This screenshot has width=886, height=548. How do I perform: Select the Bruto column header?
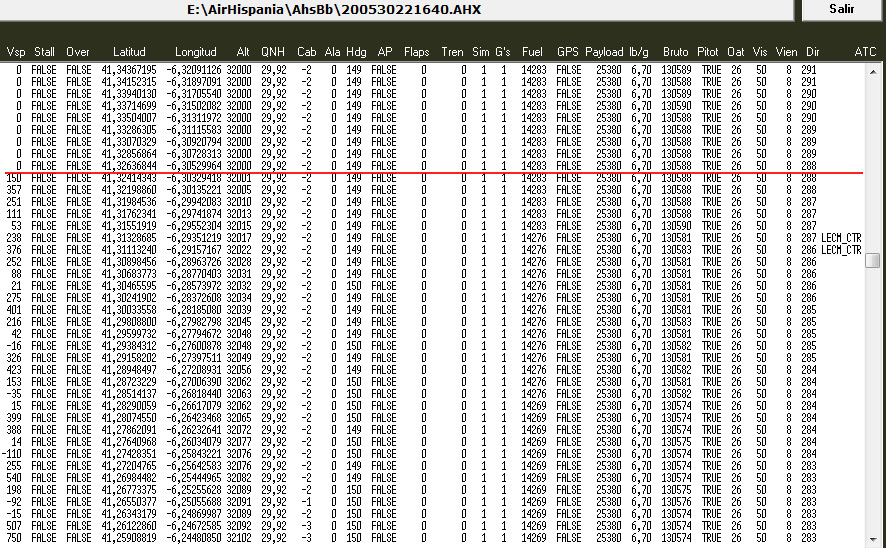tap(676, 51)
